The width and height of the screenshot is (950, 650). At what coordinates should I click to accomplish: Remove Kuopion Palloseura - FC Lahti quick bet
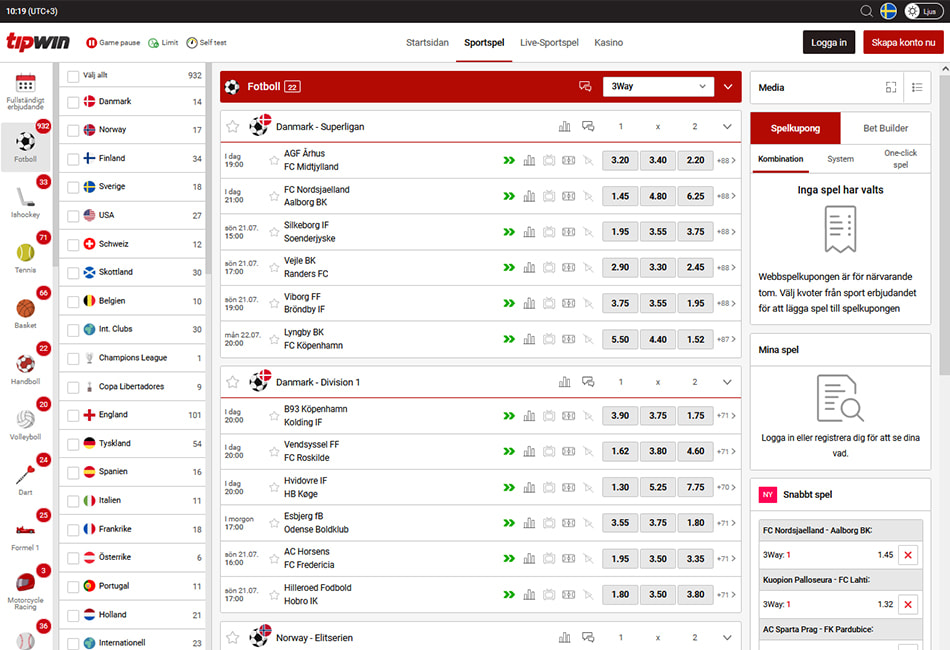(908, 605)
